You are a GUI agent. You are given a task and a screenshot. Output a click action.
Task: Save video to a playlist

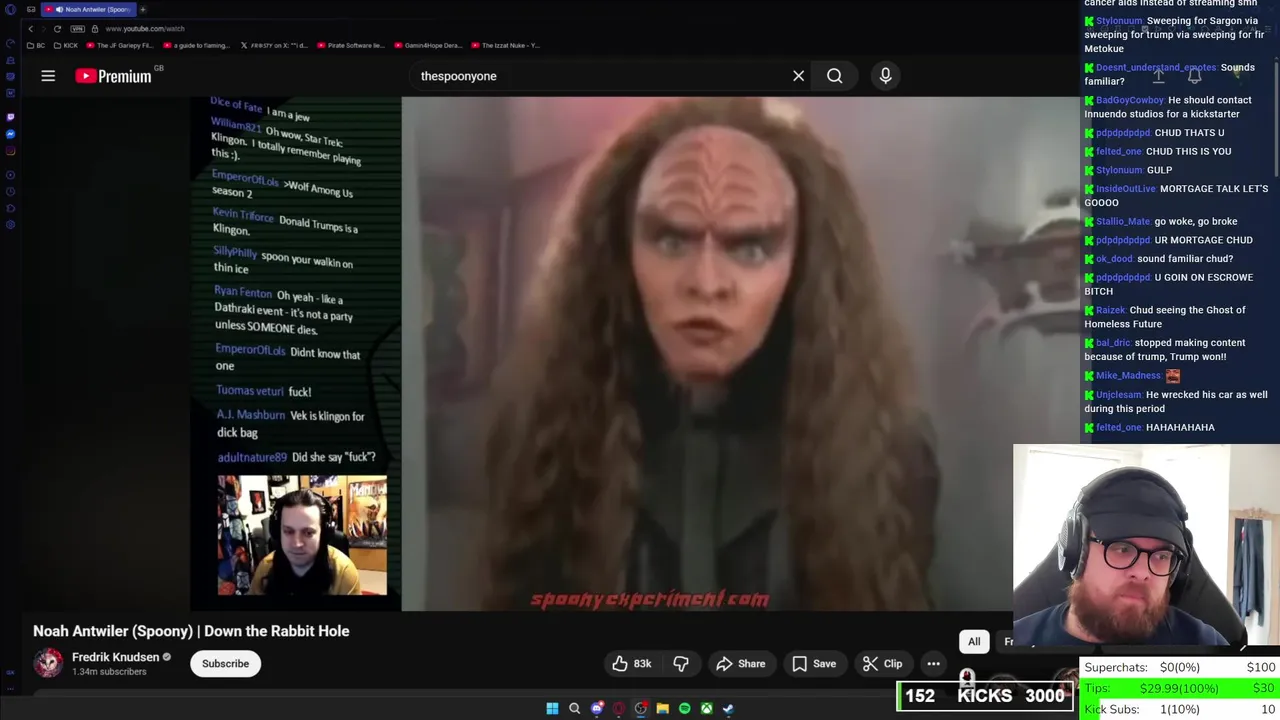pyautogui.click(x=814, y=664)
